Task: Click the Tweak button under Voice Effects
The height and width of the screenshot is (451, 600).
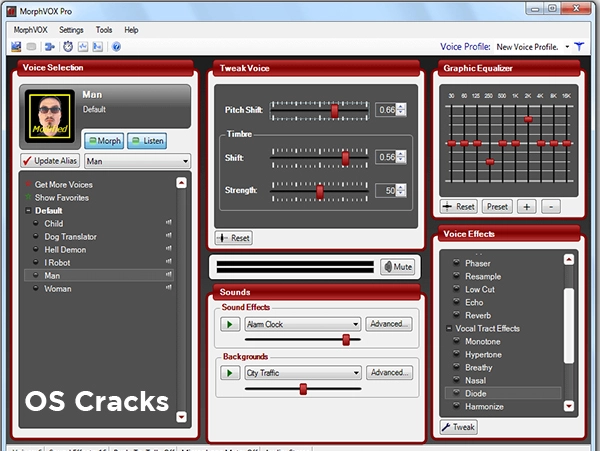Action: click(458, 427)
